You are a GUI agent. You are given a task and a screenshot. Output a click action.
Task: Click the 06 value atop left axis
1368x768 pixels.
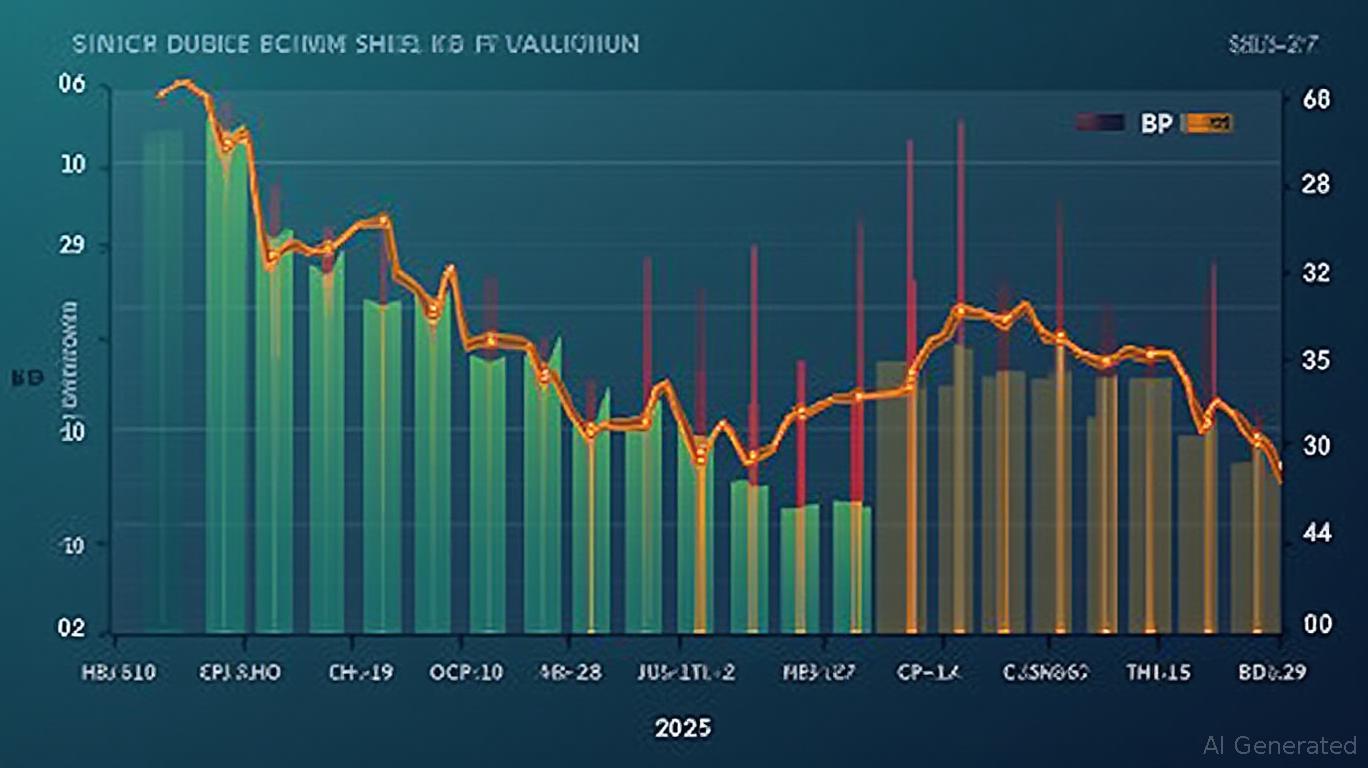click(x=72, y=88)
